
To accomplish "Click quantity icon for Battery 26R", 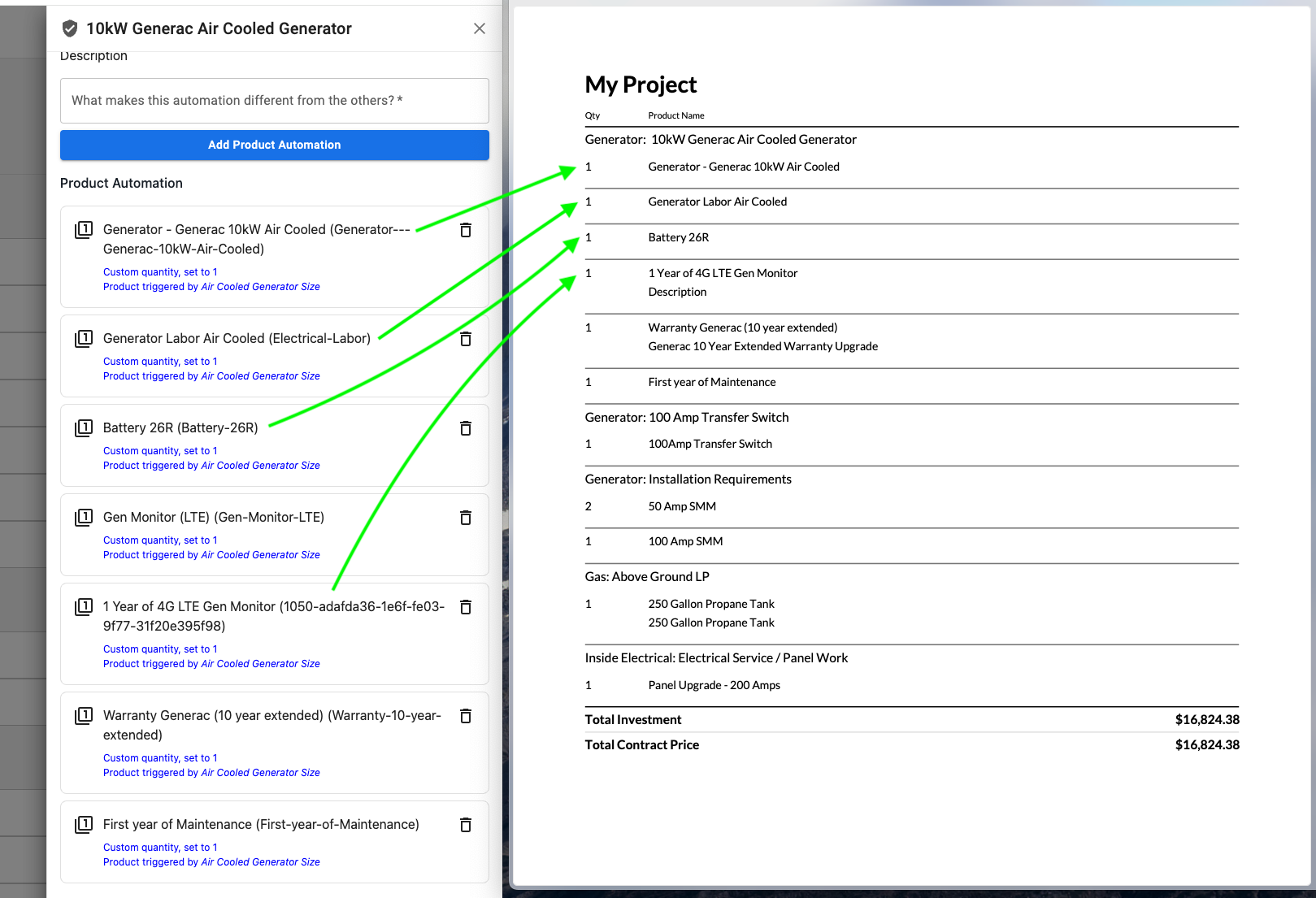I will click(x=84, y=428).
